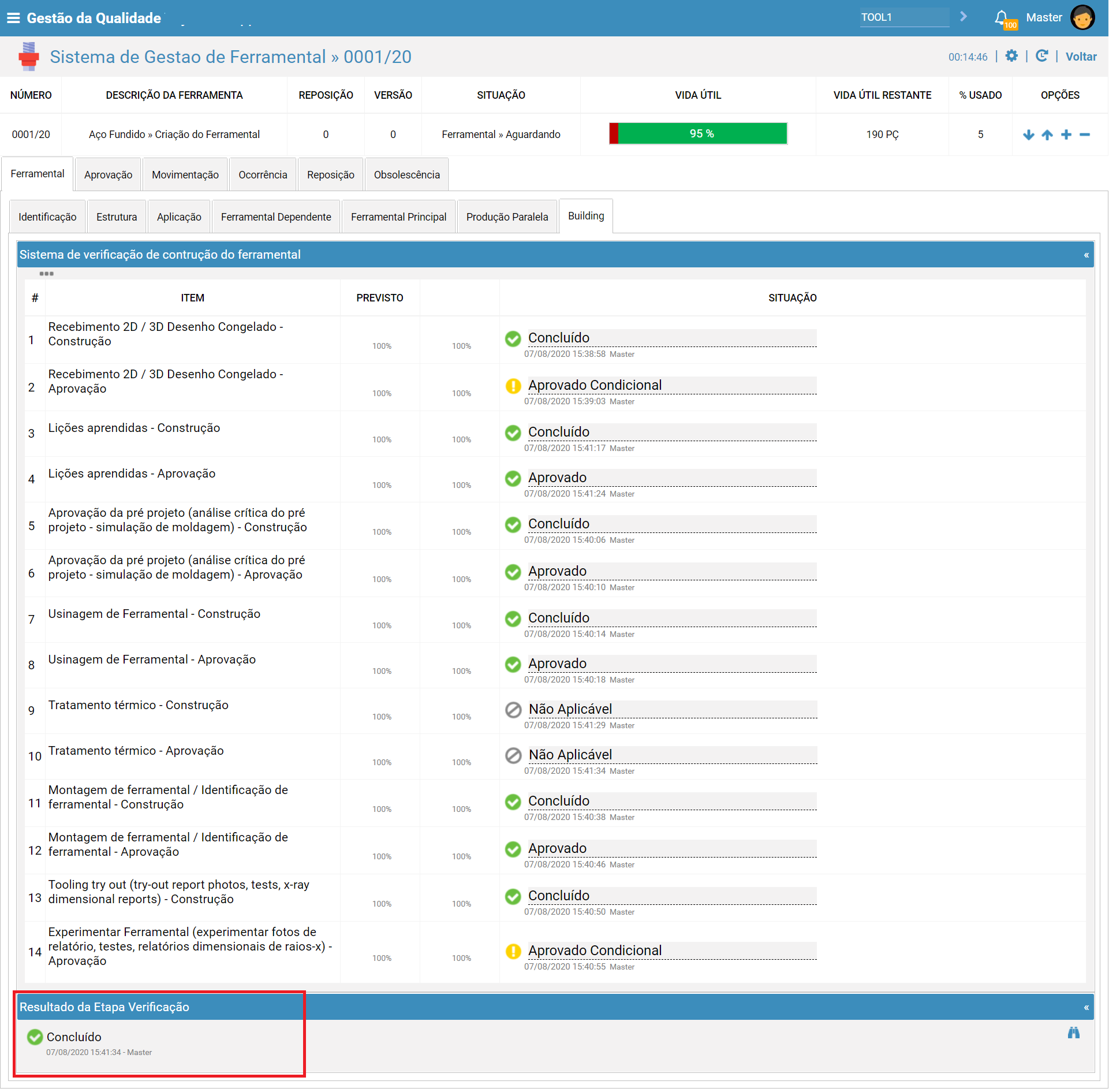Open Não Aplicável field of item 9
Screen dimensions: 1109x1092
pos(672,709)
